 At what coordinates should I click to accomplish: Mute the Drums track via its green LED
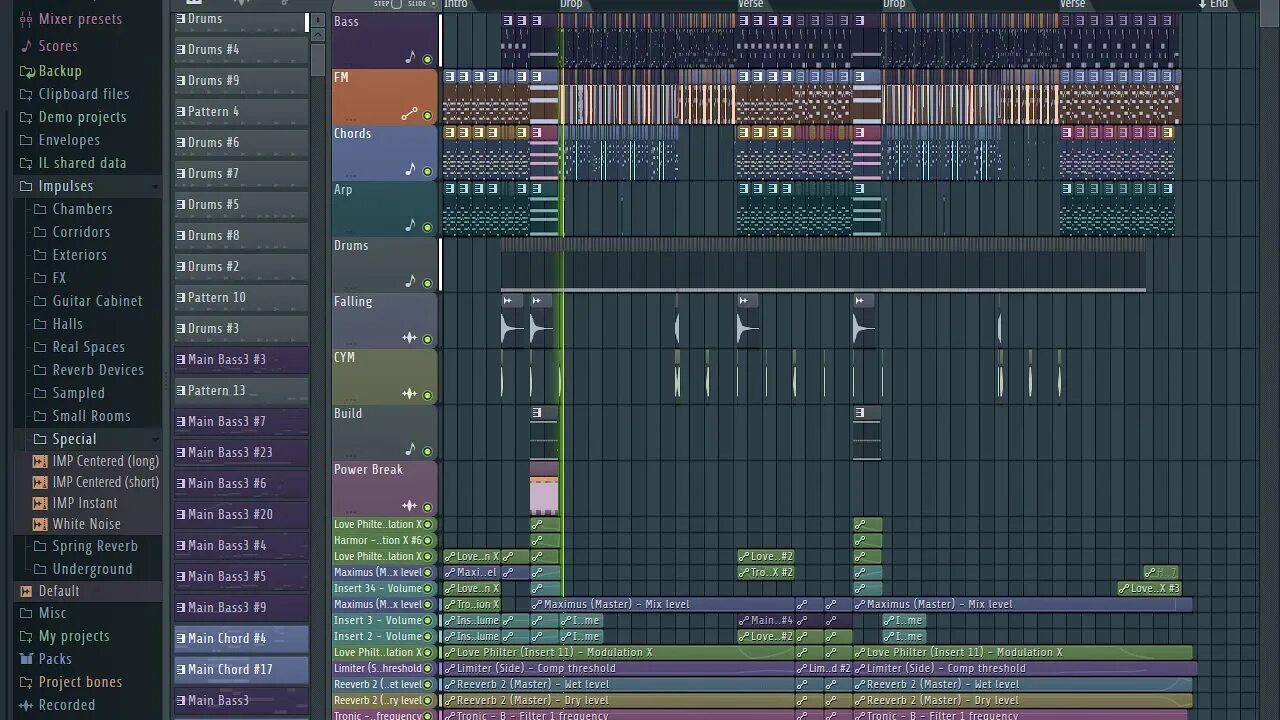[x=427, y=283]
